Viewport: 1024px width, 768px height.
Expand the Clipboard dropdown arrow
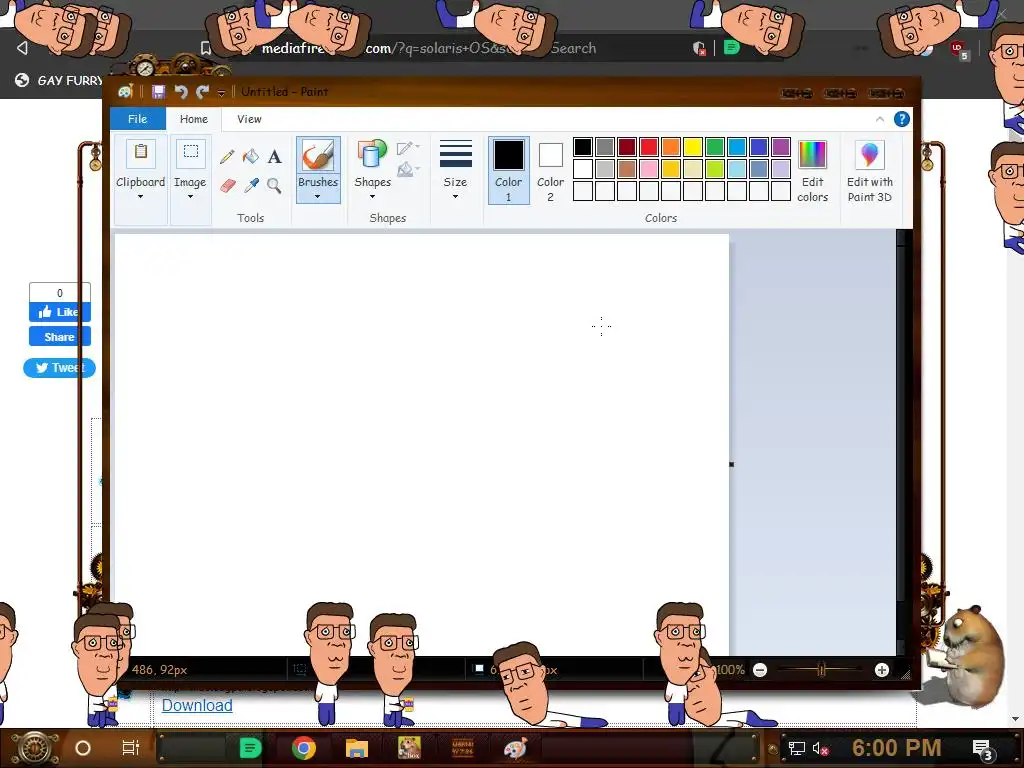140,197
